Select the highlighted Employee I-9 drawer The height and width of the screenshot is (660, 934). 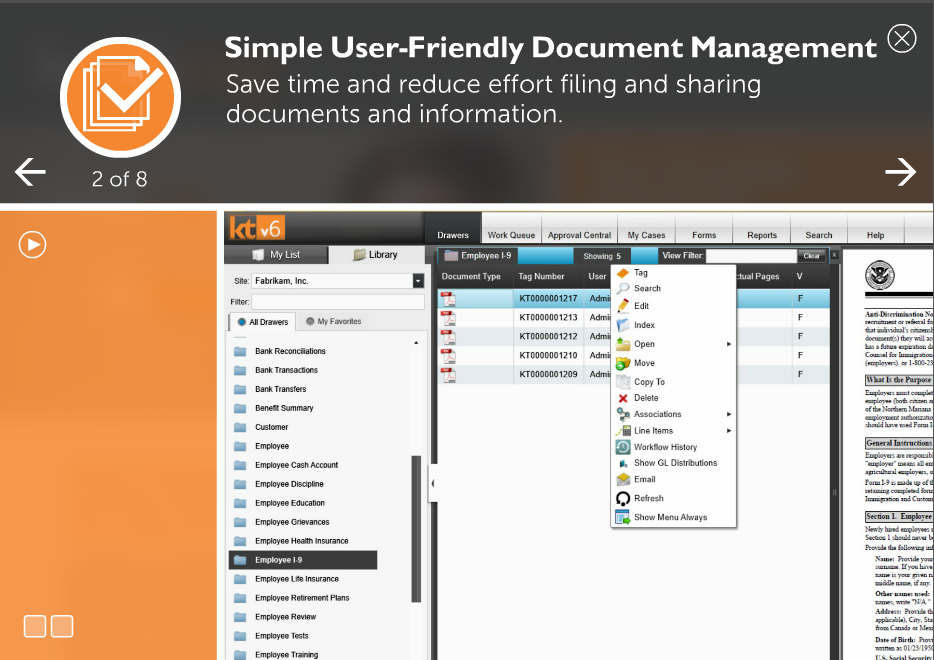pyautogui.click(x=303, y=560)
